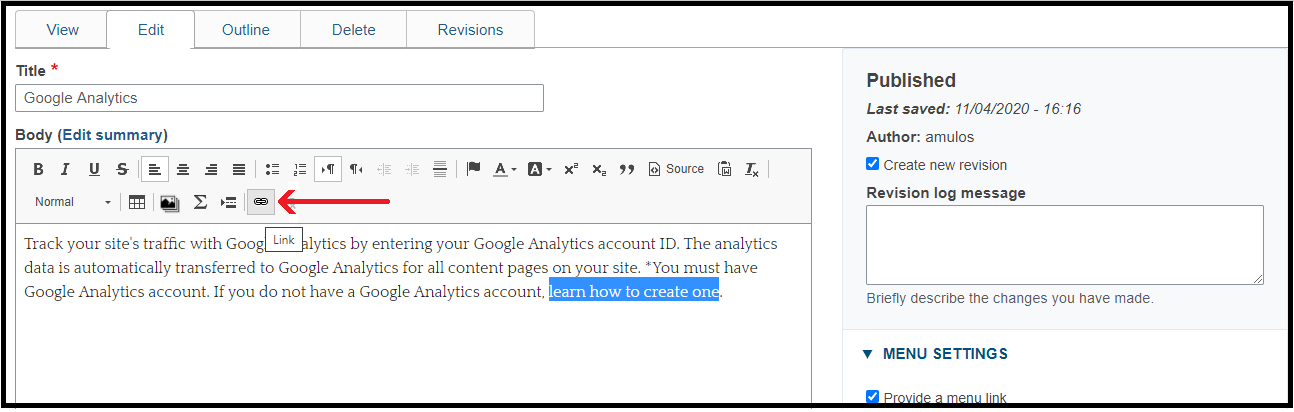This screenshot has height=412, width=1294.
Task: Click the flag language icon
Action: tap(474, 169)
